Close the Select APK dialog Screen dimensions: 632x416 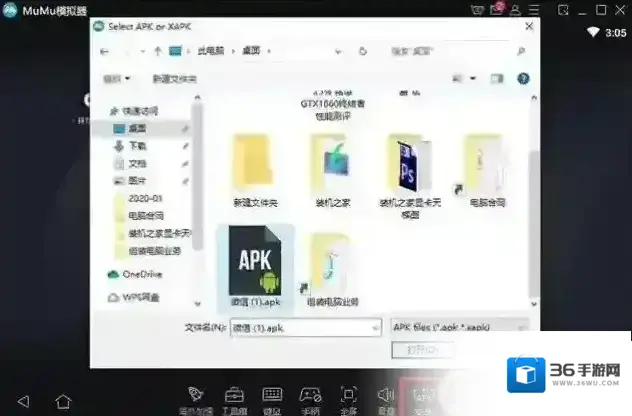click(x=529, y=27)
